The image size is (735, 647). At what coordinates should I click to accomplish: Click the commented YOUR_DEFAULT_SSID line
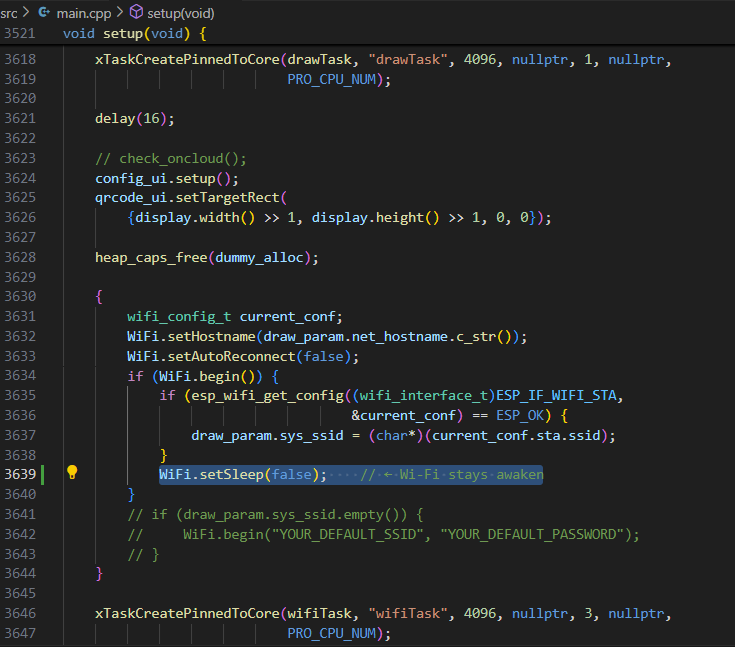tap(383, 534)
